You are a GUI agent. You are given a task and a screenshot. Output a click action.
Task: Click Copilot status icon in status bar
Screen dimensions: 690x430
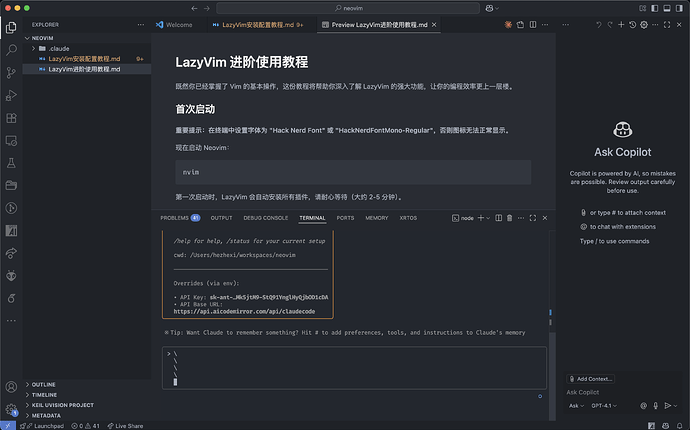pos(665,426)
